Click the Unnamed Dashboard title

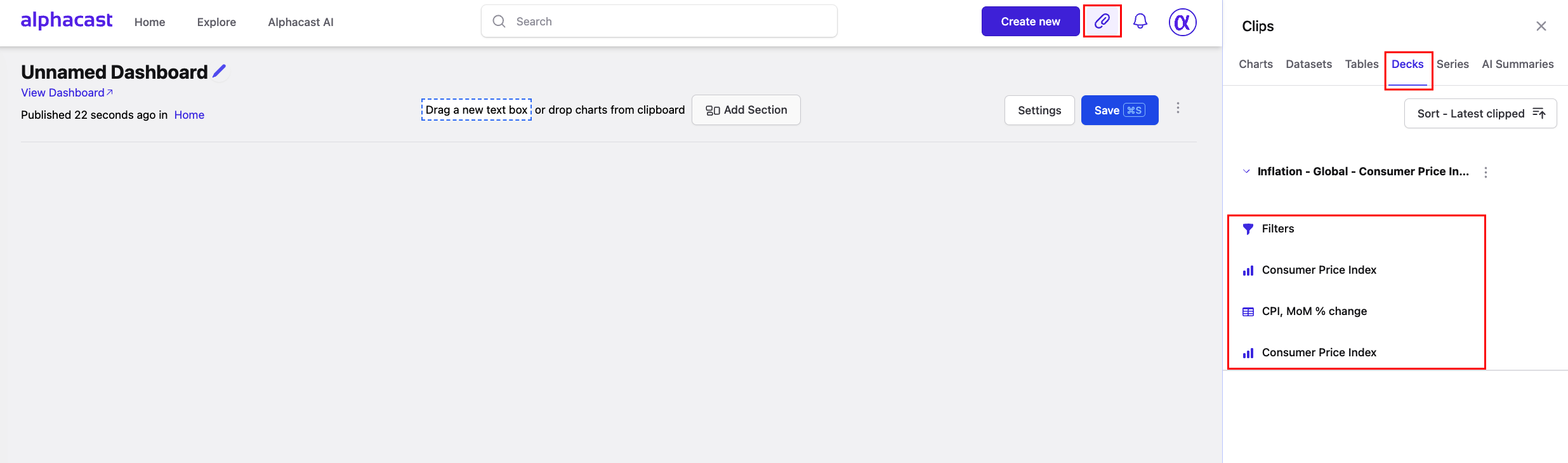point(114,72)
